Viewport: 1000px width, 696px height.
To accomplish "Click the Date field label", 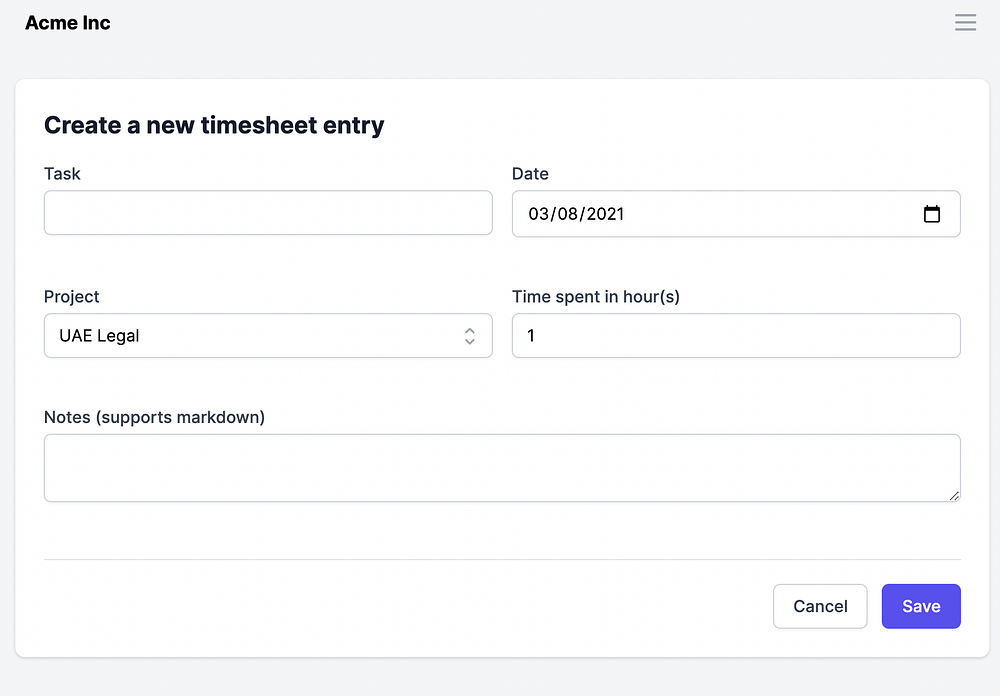I will coord(530,174).
